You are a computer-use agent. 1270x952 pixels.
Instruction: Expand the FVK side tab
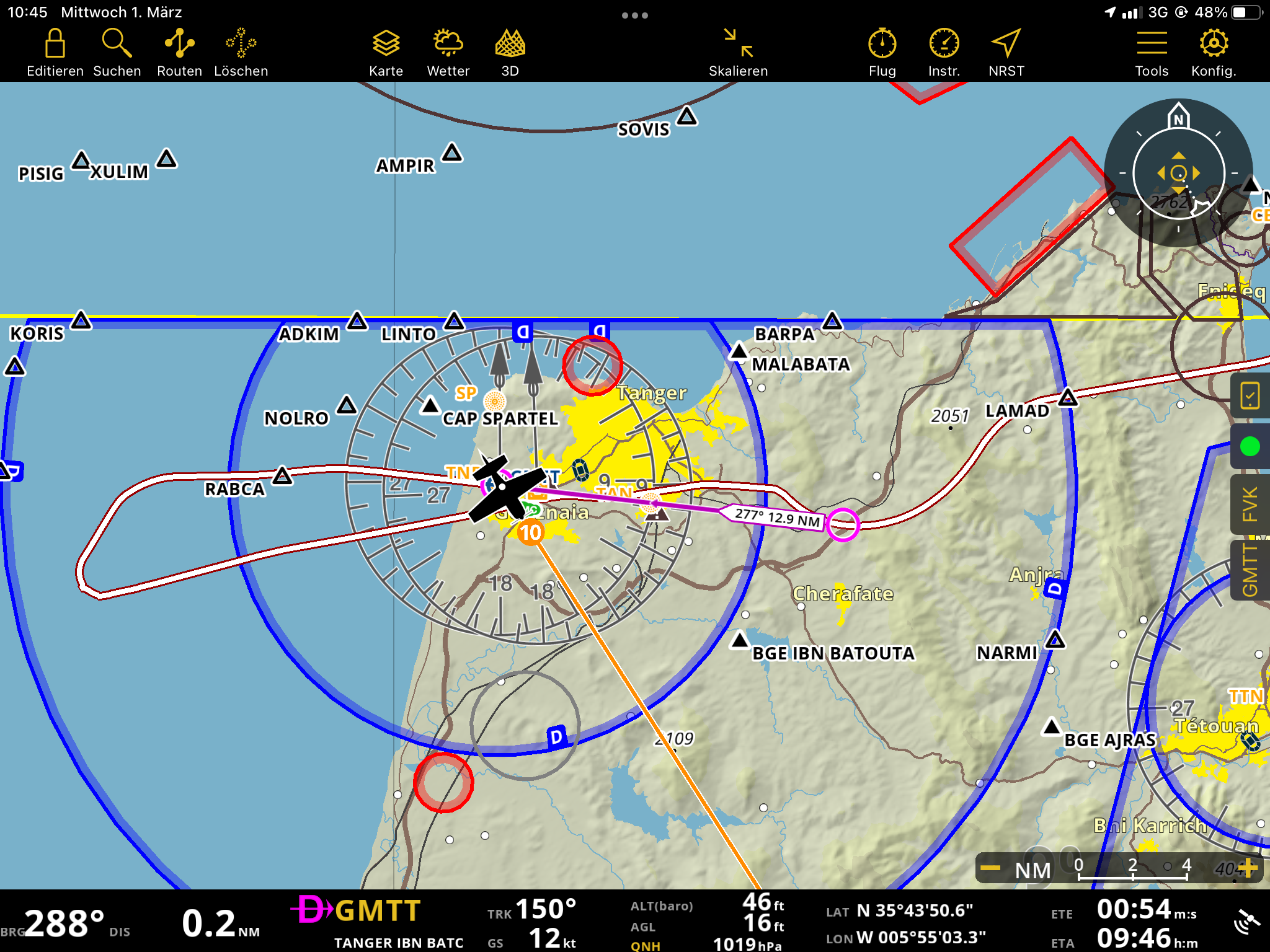point(1250,504)
